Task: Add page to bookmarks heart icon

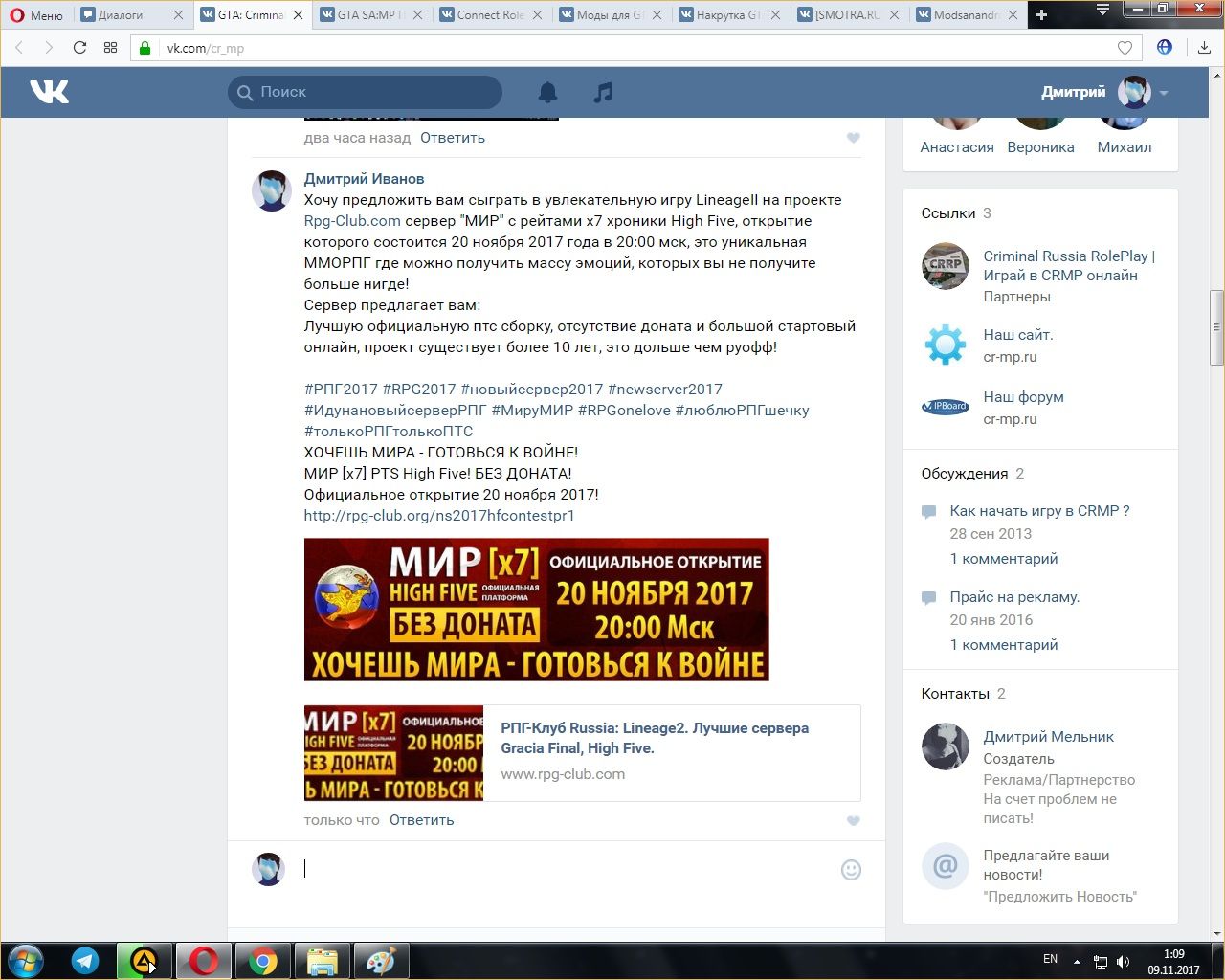Action: click(x=1125, y=48)
